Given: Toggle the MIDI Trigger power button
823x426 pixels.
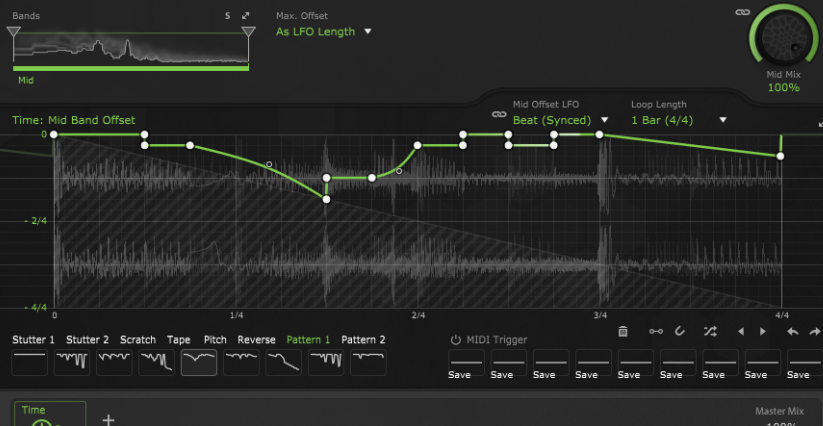Looking at the screenshot, I should point(456,339).
